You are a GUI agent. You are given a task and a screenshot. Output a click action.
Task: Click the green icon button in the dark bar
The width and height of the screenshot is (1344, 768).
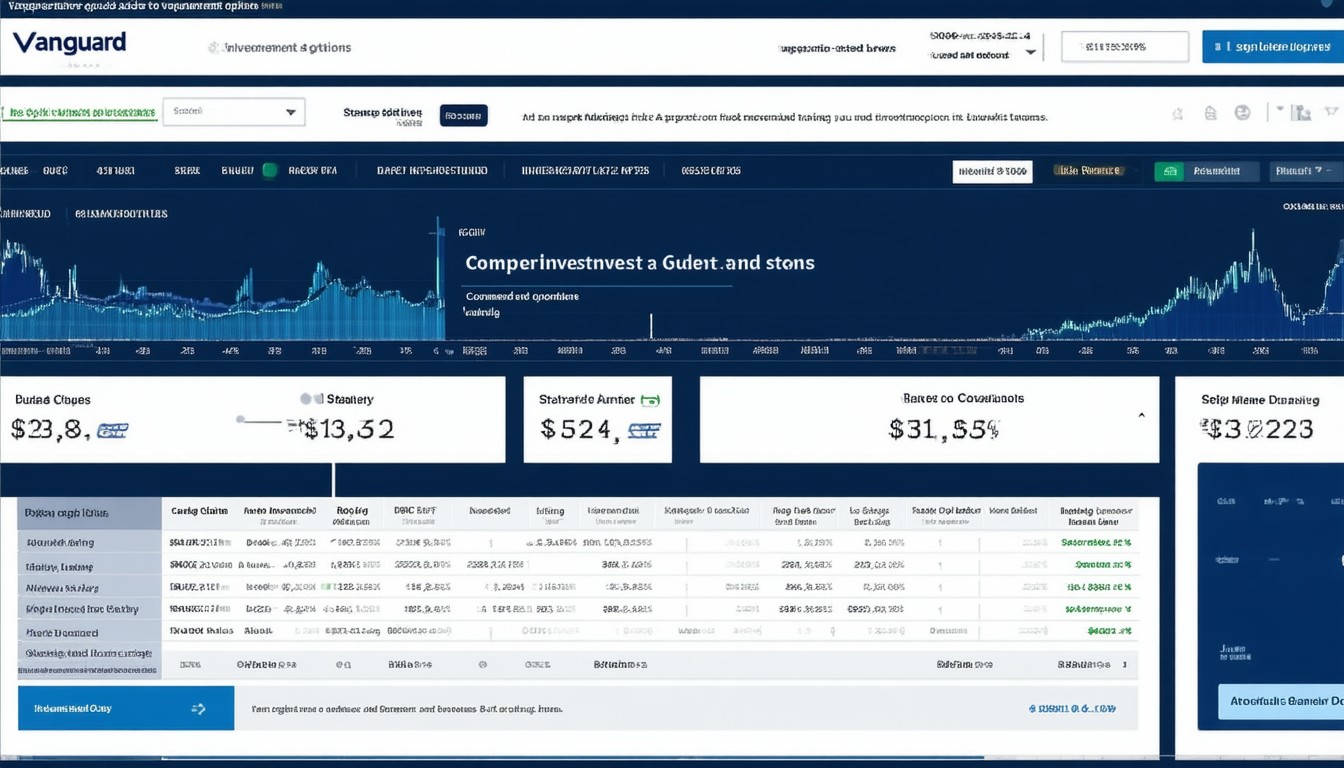pyautogui.click(x=1168, y=171)
